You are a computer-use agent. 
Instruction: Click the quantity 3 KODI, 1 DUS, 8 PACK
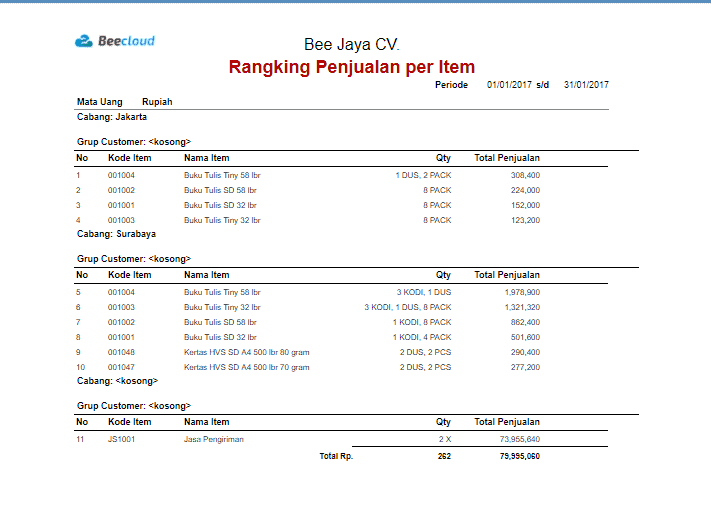407,307
